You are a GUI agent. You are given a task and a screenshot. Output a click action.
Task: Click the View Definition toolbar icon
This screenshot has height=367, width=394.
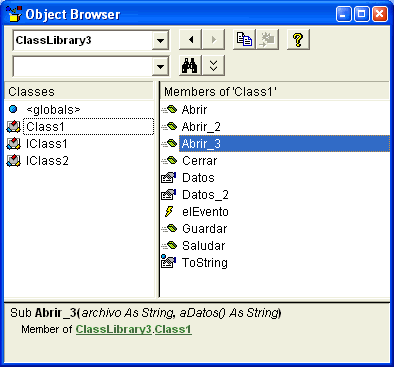point(267,39)
